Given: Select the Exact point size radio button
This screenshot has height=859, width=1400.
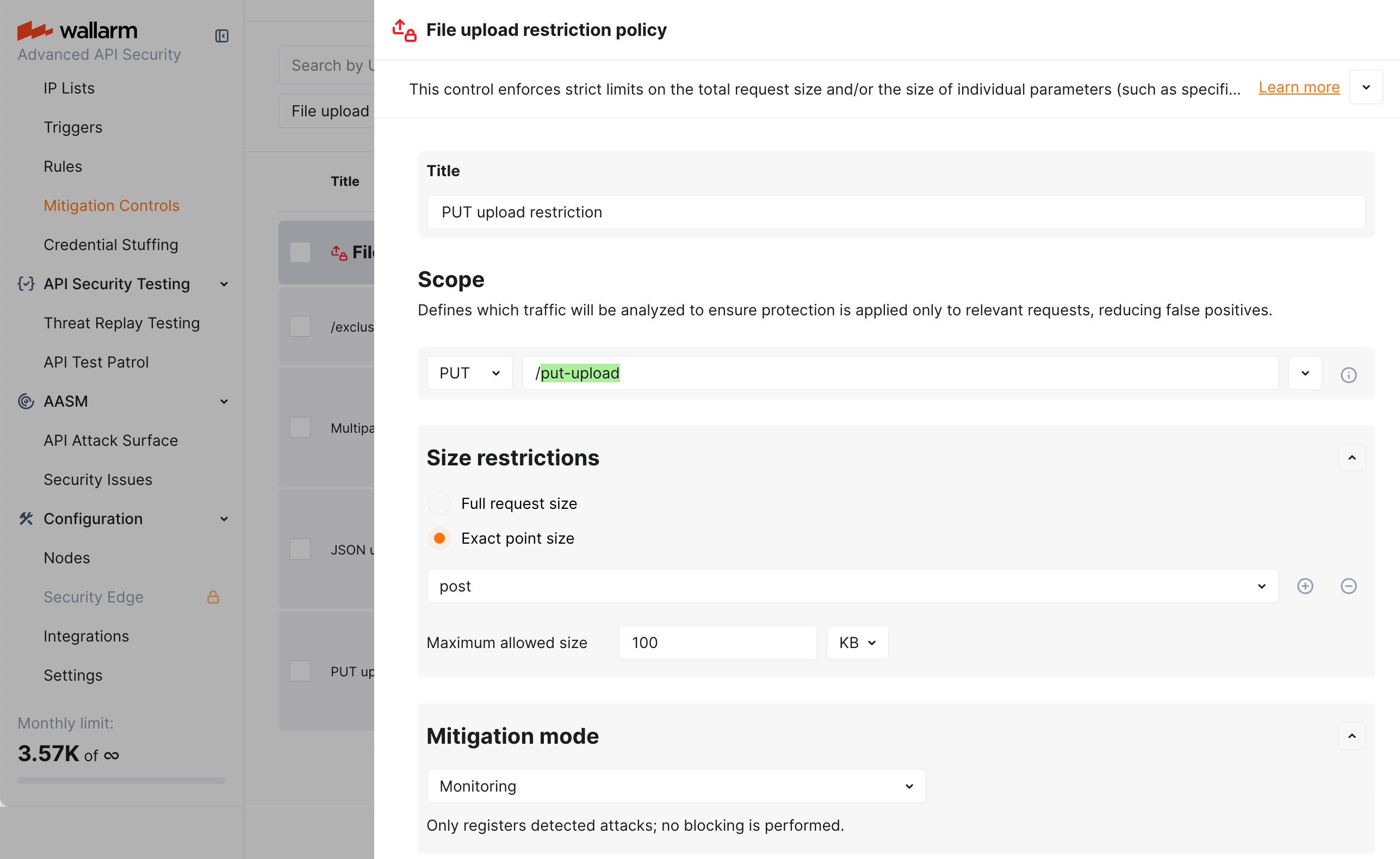Looking at the screenshot, I should pyautogui.click(x=438, y=538).
